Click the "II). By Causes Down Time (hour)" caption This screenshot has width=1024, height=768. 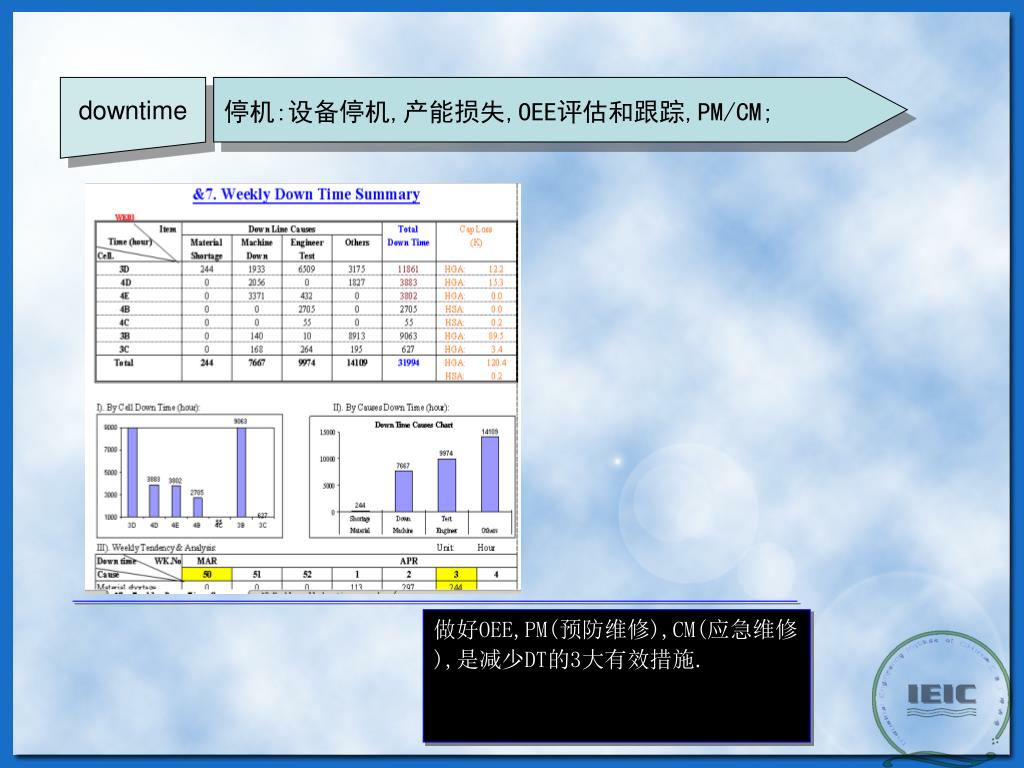391,408
